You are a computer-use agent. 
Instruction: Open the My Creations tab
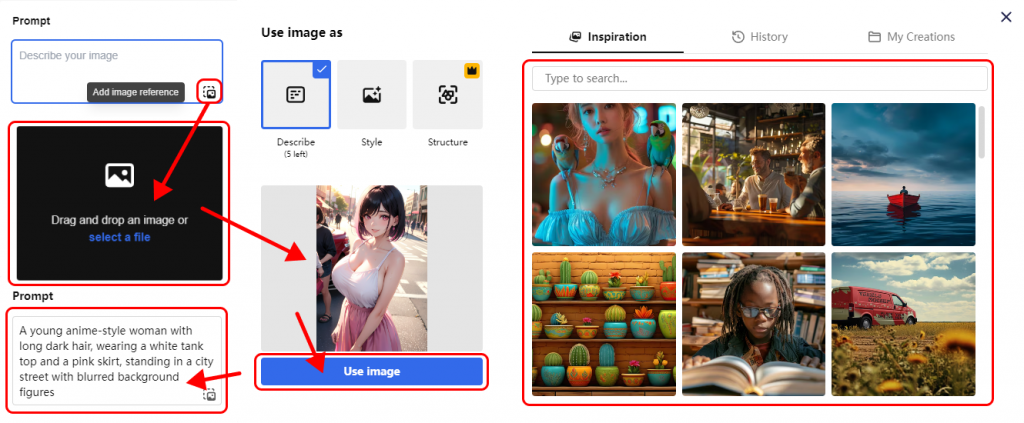[911, 37]
